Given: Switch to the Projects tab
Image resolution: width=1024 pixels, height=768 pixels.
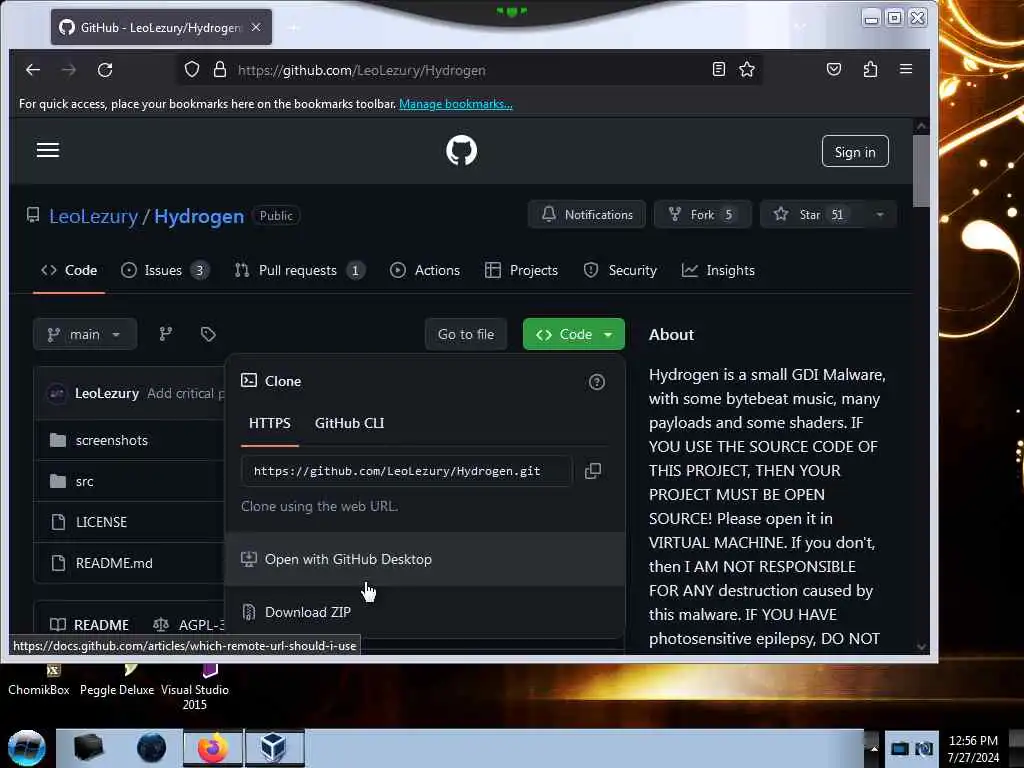Looking at the screenshot, I should tap(521, 270).
